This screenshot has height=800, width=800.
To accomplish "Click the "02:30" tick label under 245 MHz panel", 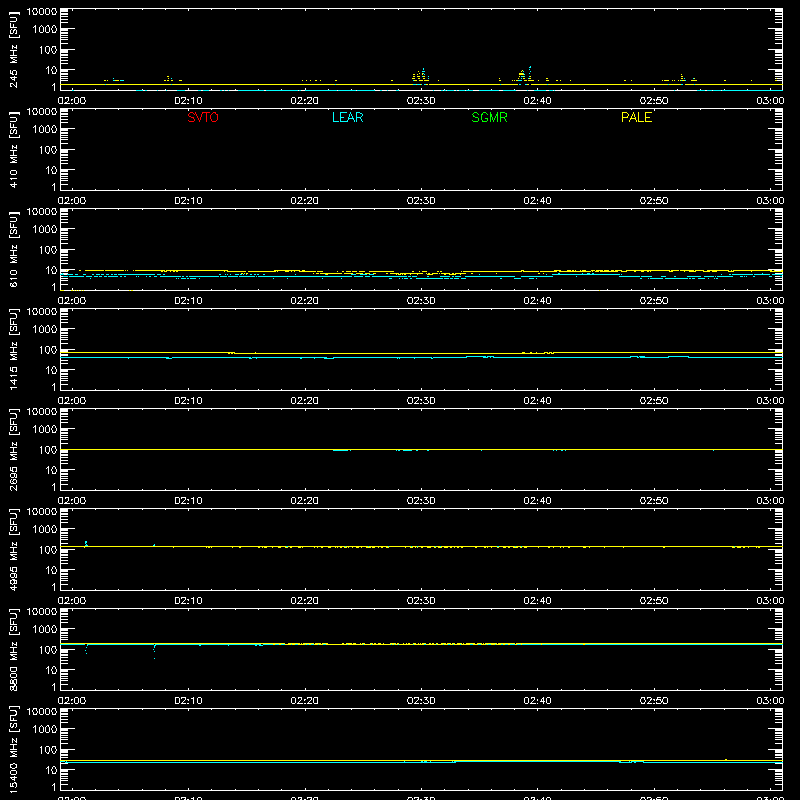I will coord(421,101).
